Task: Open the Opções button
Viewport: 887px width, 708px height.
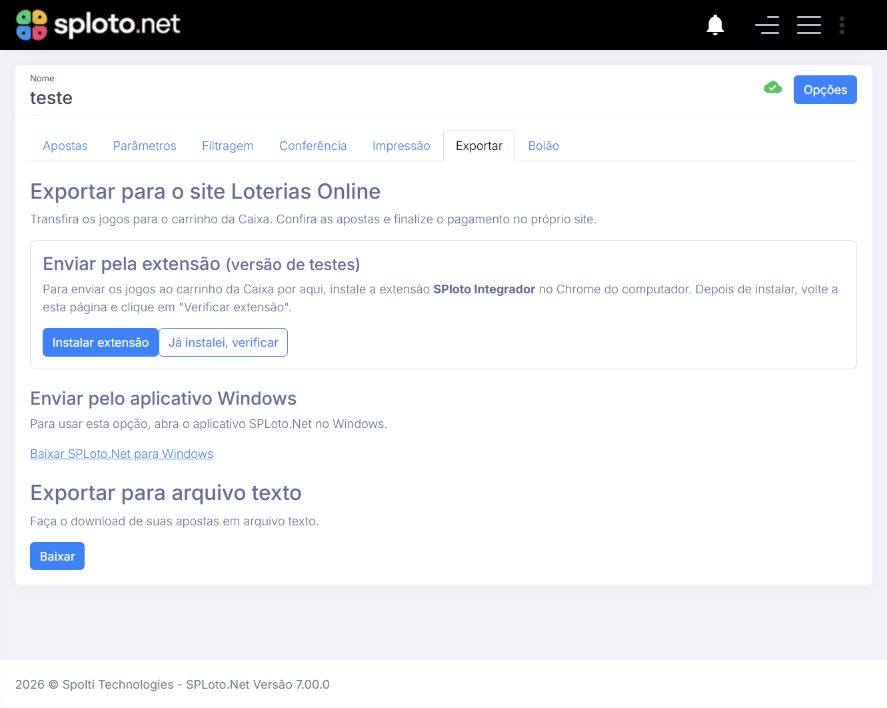Action: pos(825,89)
